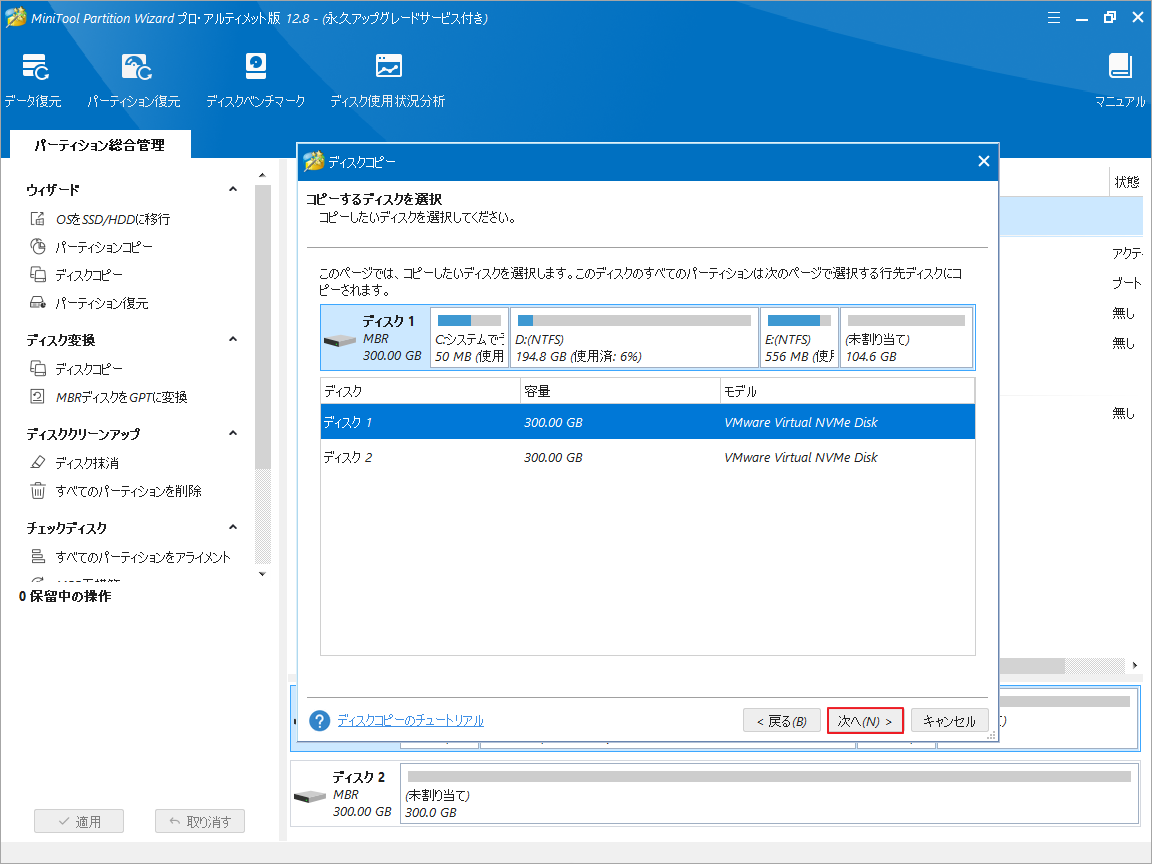Click ディスク 1 drive icon in dialog map
Image resolution: width=1152 pixels, height=864 pixels.
point(340,341)
